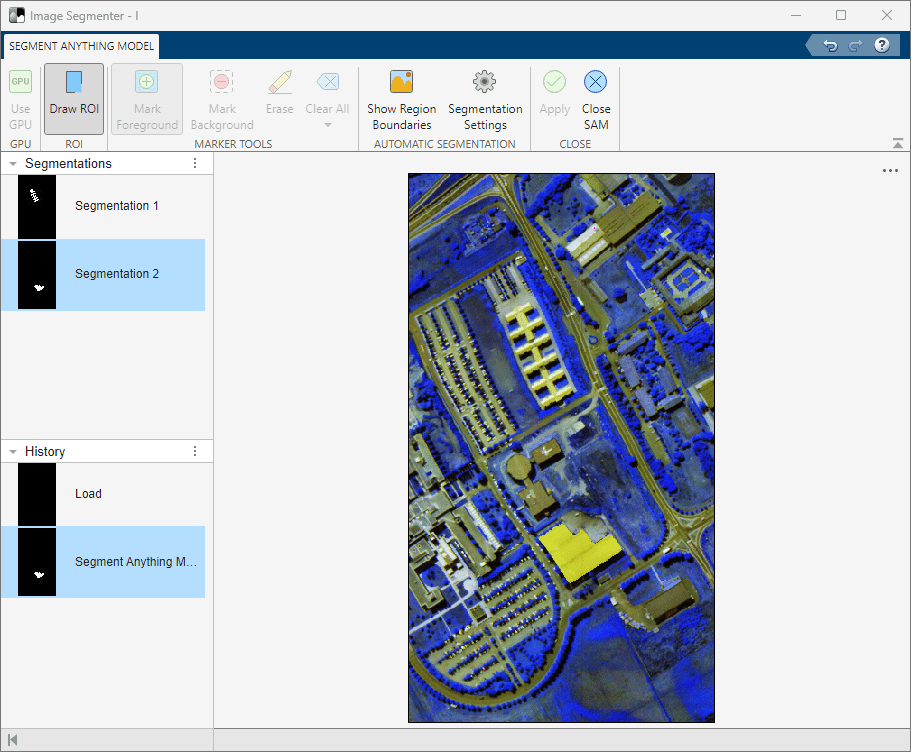Open Segmentation Settings
Screen dimensions: 911x752
pyautogui.click(x=485, y=98)
